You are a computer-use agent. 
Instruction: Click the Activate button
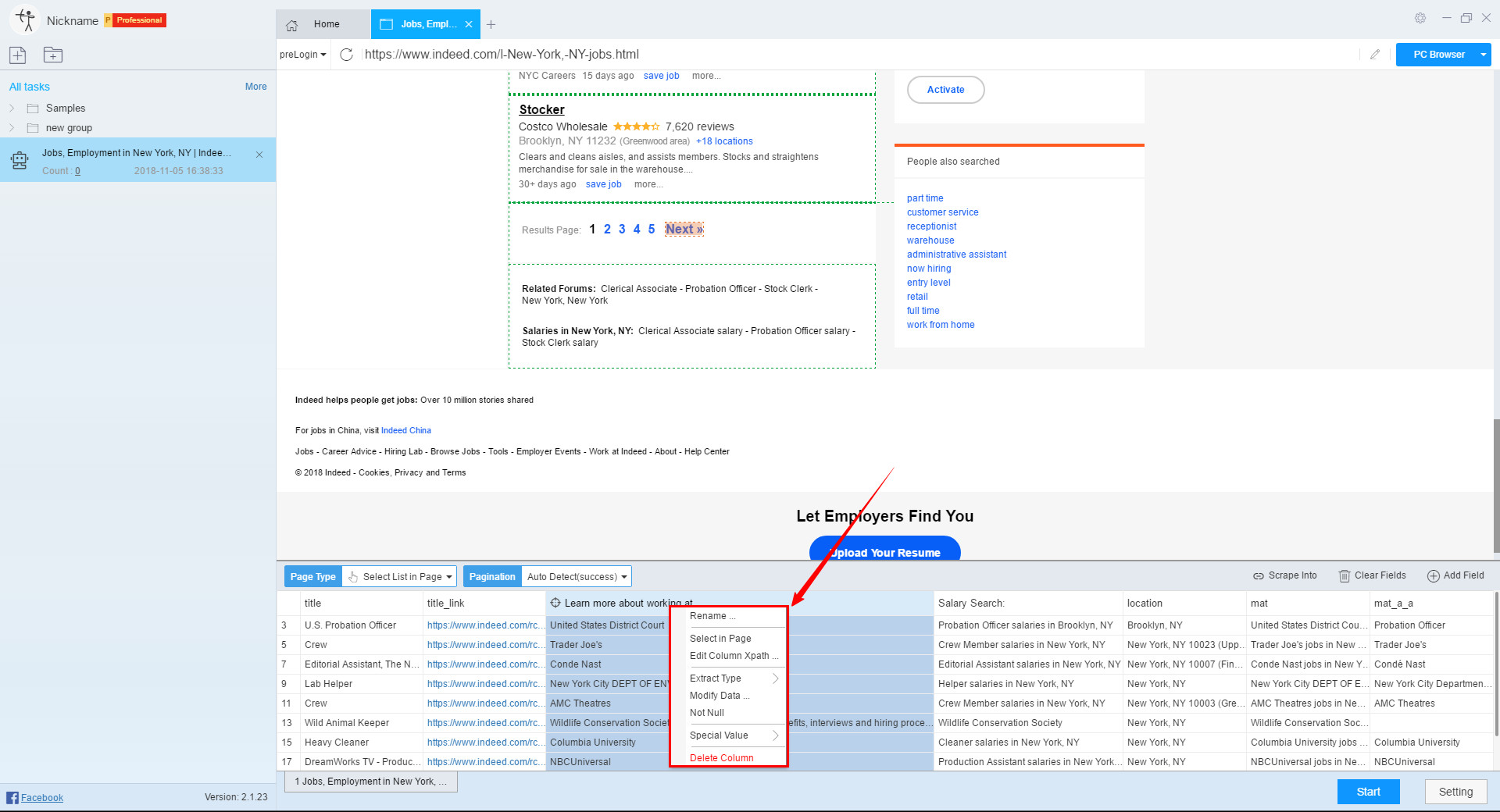coord(945,90)
